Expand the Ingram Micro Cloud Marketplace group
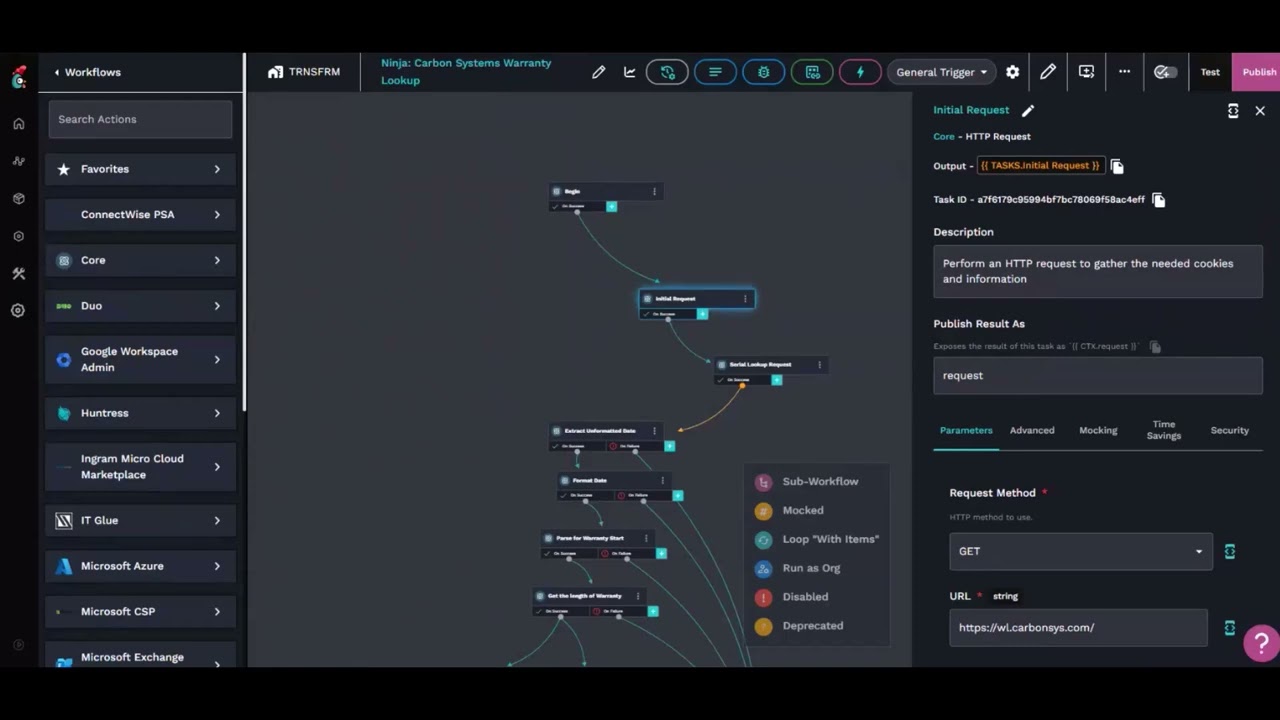Screen dimensions: 1280x720 point(140,467)
